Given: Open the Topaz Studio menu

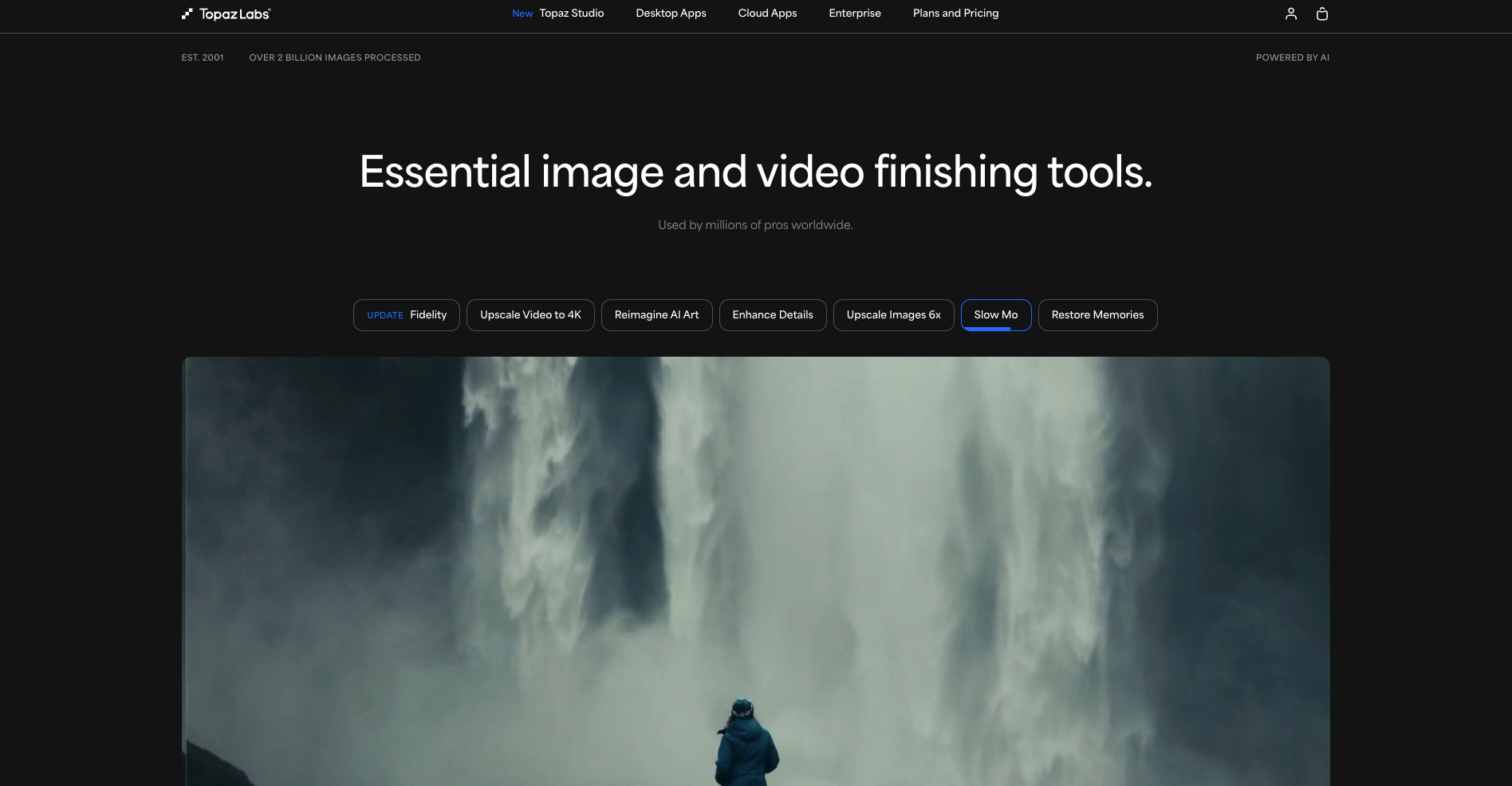Looking at the screenshot, I should [x=571, y=13].
